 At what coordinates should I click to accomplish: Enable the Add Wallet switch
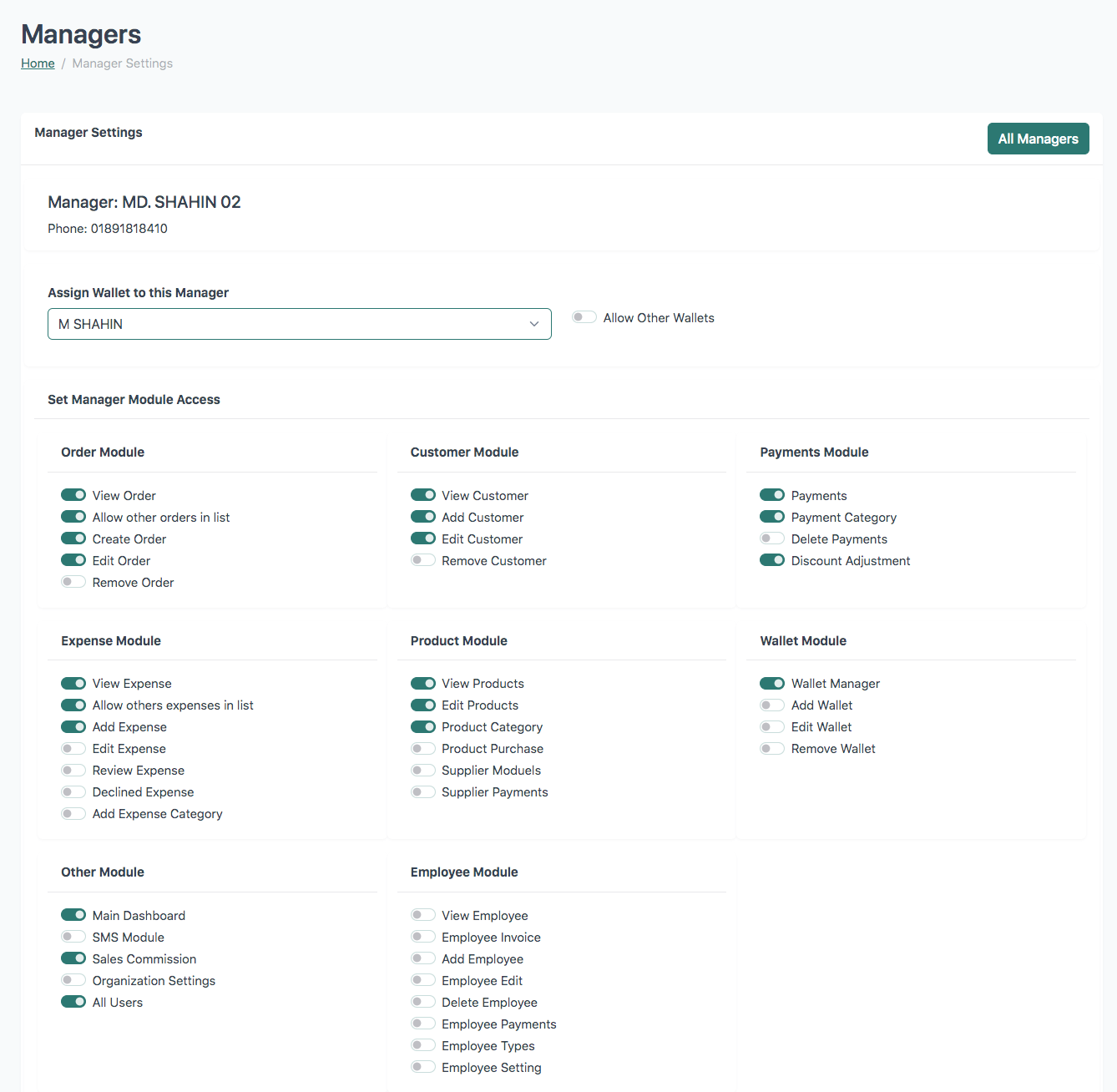point(772,705)
